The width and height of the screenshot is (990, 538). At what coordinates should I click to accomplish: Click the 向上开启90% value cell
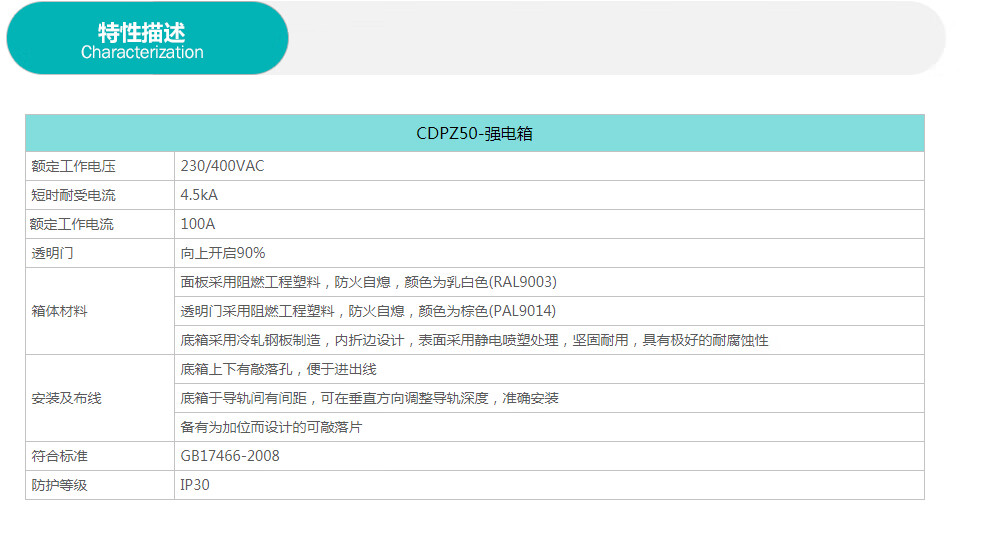click(222, 253)
